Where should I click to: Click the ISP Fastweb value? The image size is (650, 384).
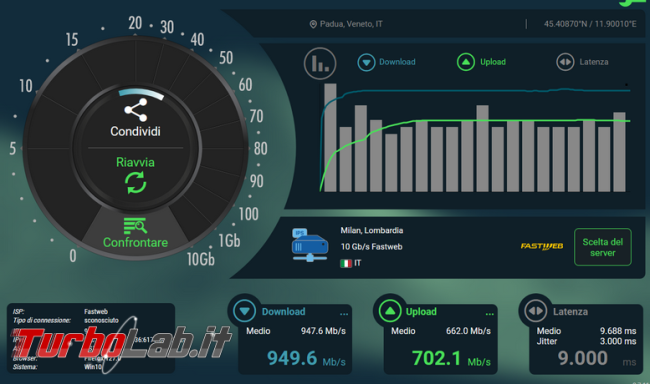[x=96, y=311]
